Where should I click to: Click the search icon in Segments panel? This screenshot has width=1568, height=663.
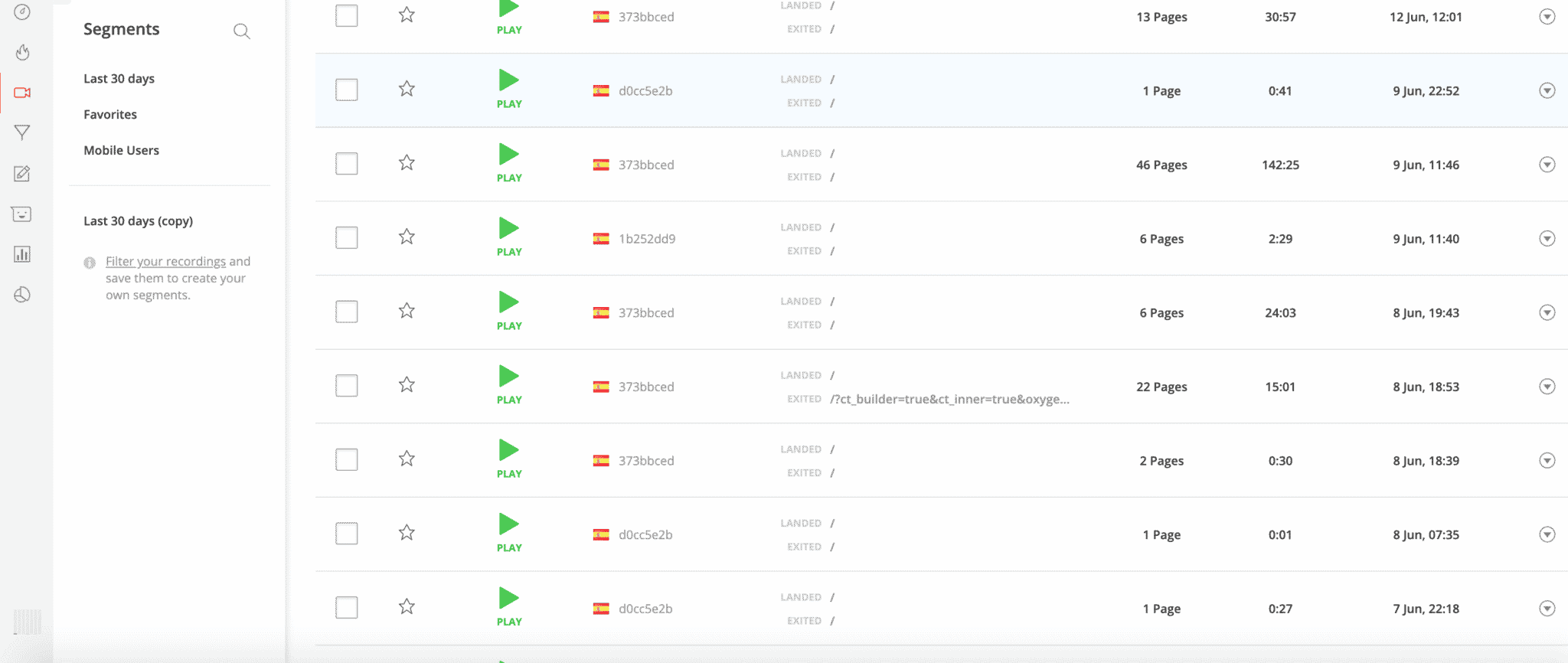(241, 31)
